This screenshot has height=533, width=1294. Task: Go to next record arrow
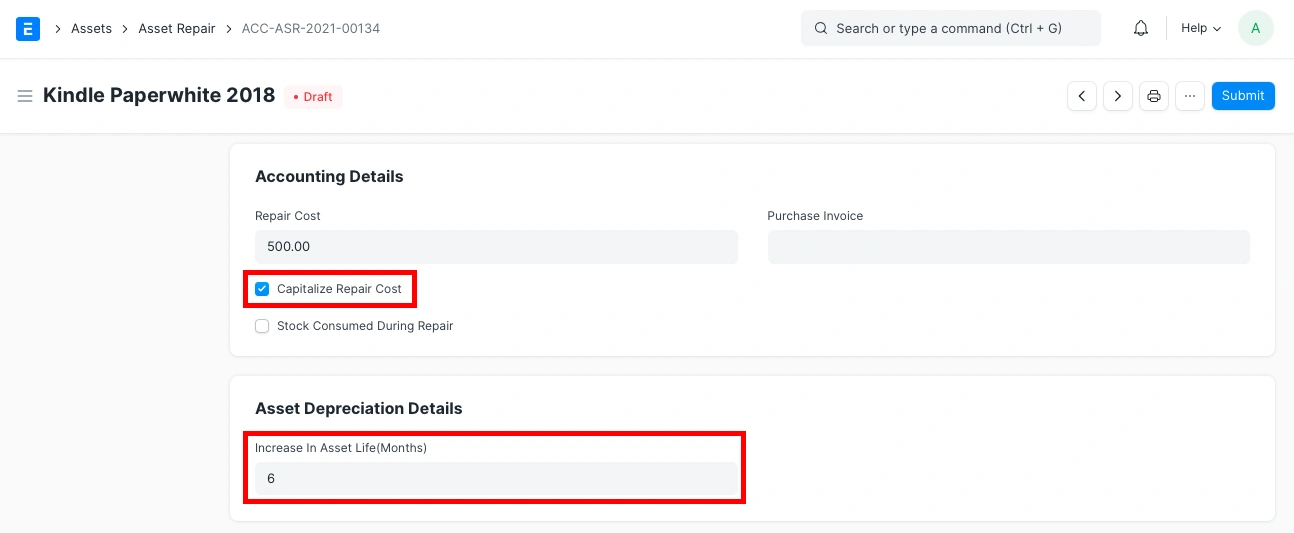click(1117, 96)
